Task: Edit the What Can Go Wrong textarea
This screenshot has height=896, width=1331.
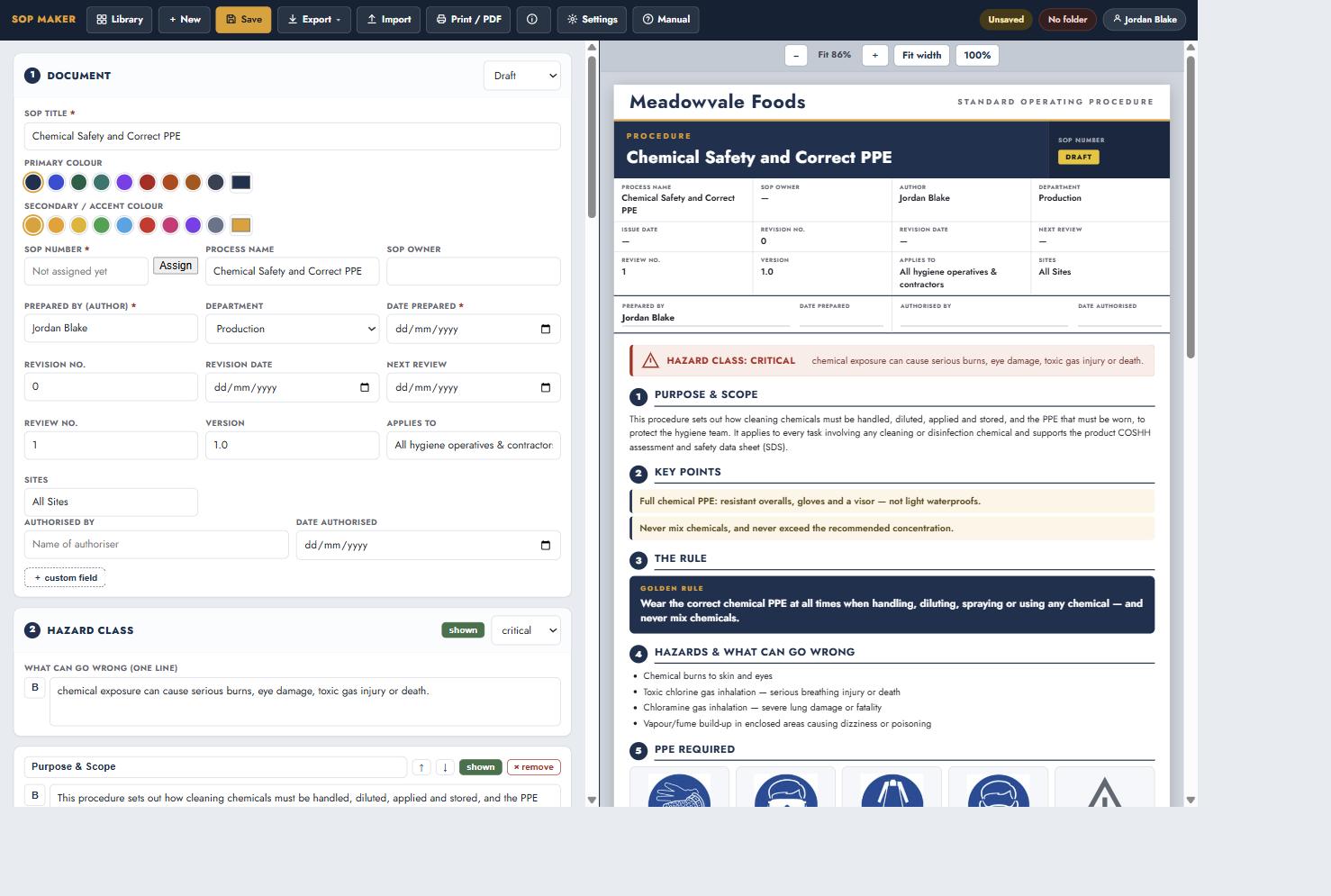Action: 304,701
